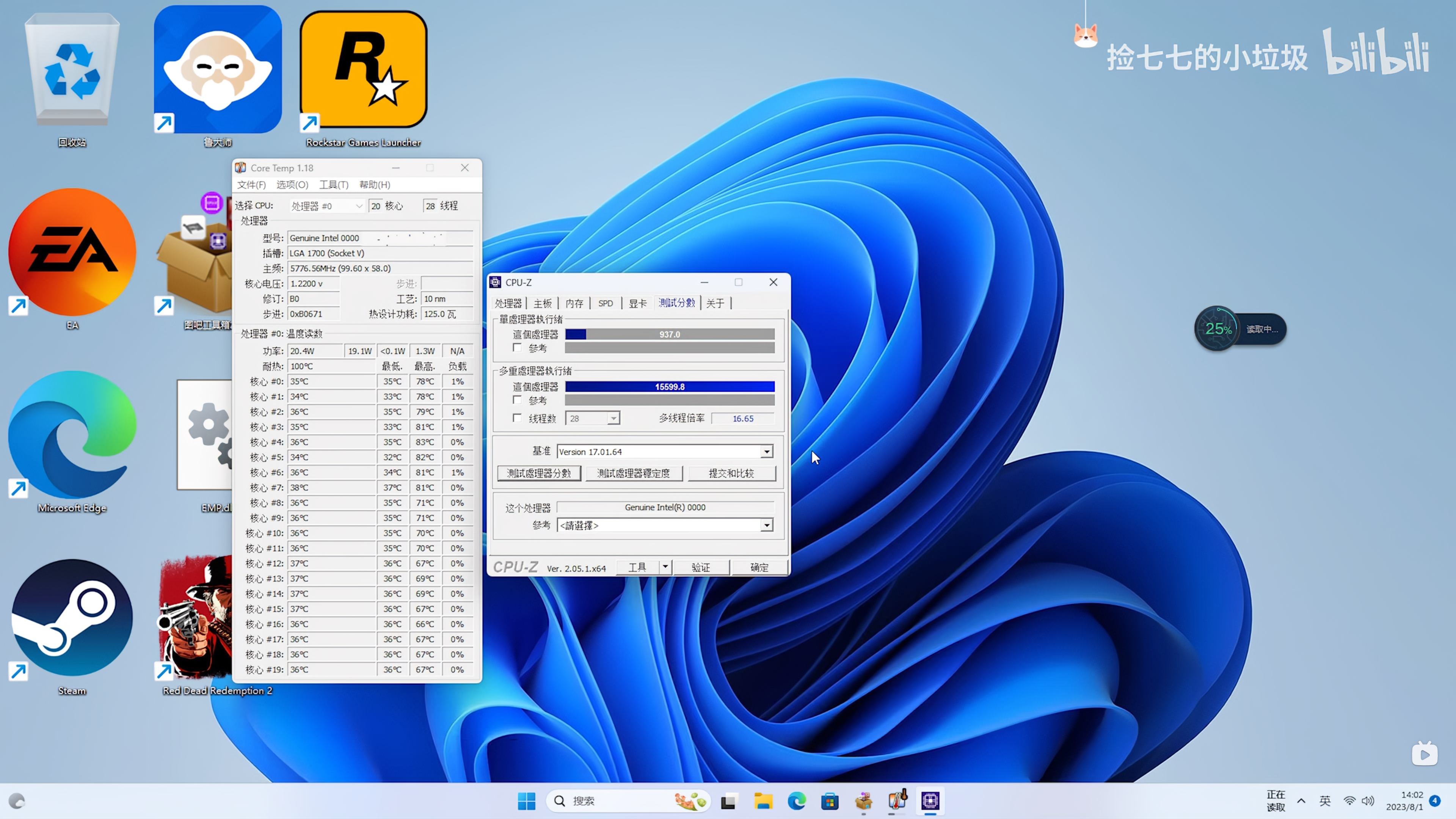
Task: Click Core Temp 插槽 LGA 1700 field
Action: pyautogui.click(x=380, y=253)
